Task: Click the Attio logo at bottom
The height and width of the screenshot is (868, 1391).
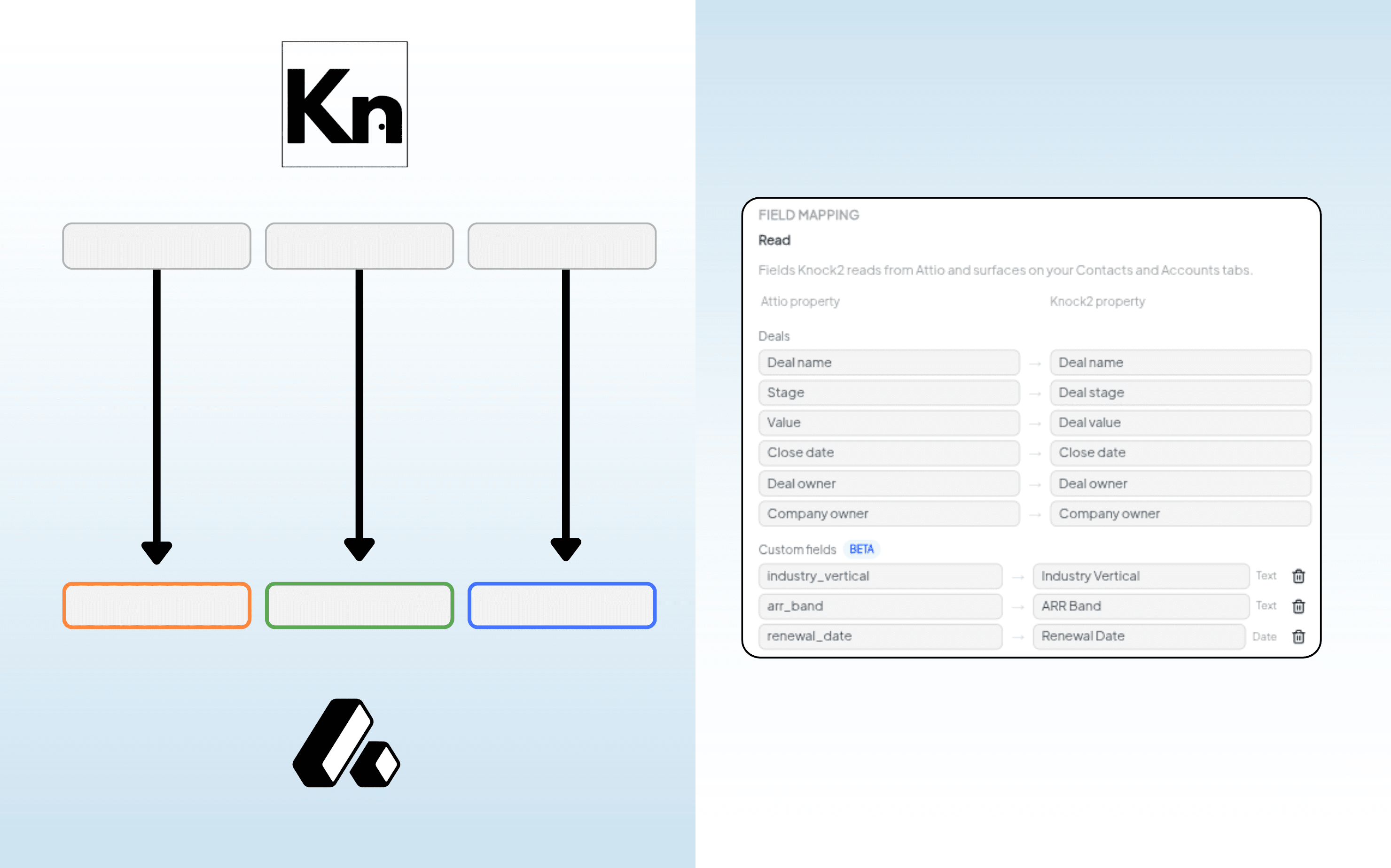Action: (346, 743)
